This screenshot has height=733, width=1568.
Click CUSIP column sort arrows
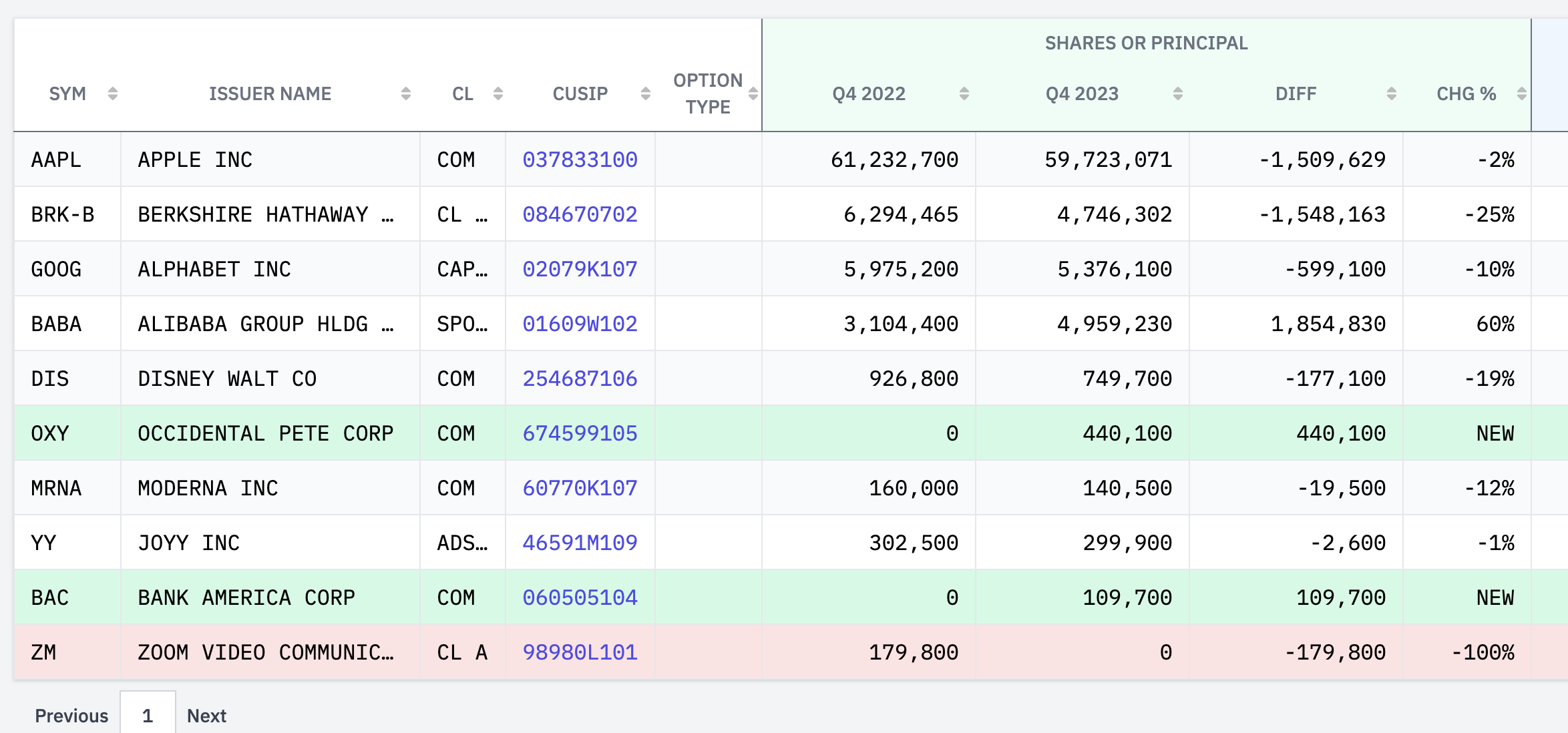coord(645,93)
